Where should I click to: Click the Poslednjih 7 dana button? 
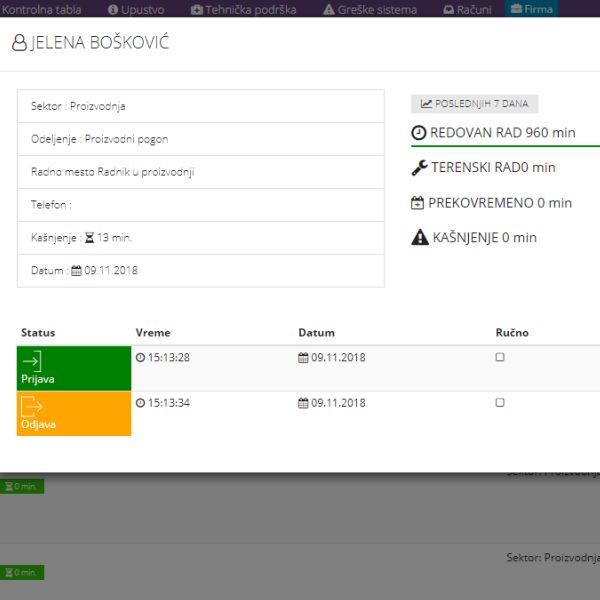(474, 104)
